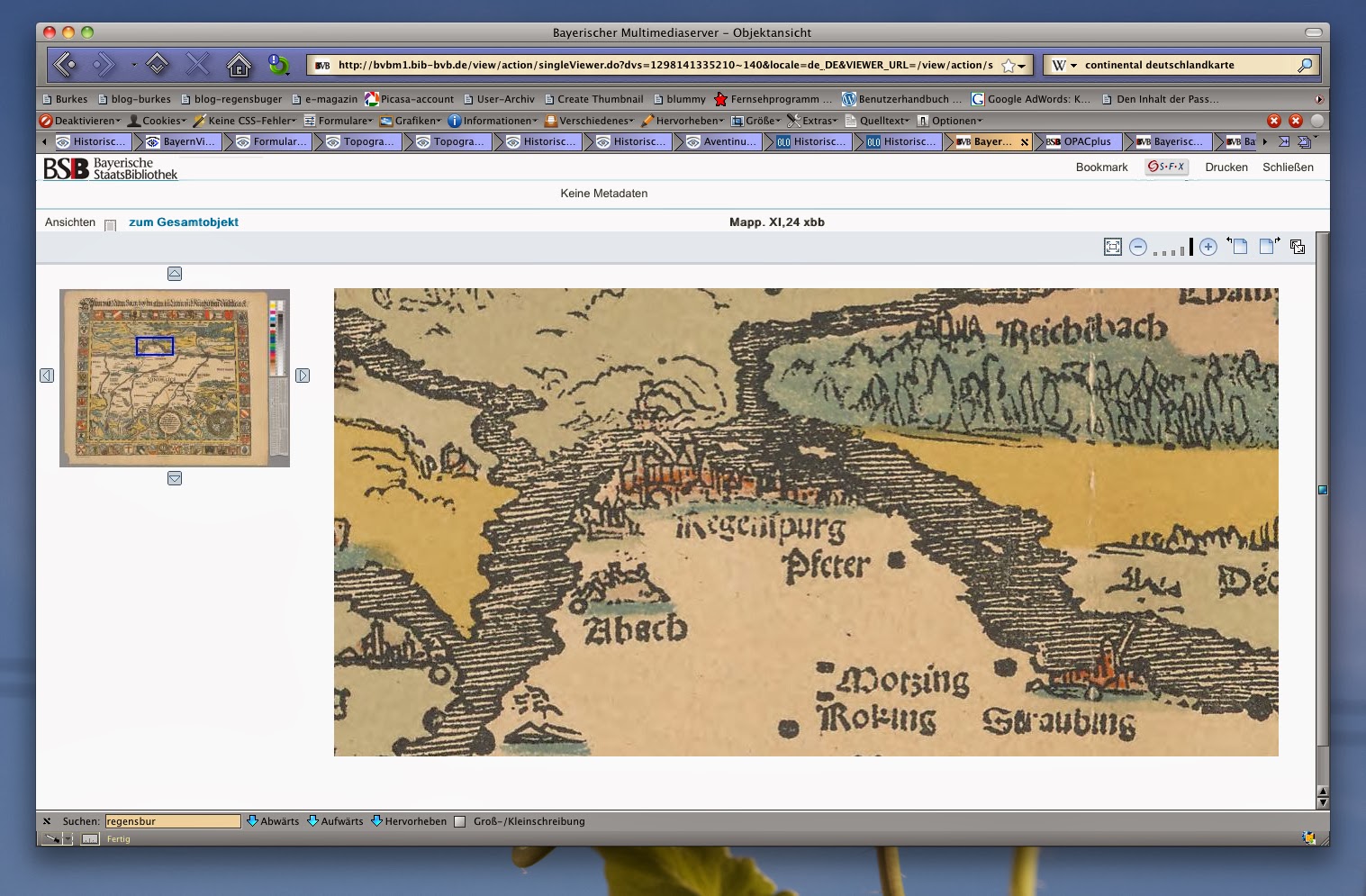The width and height of the screenshot is (1366, 896).
Task: Expand the Keine CSS-Fehler dropdown
Action: pyautogui.click(x=244, y=121)
